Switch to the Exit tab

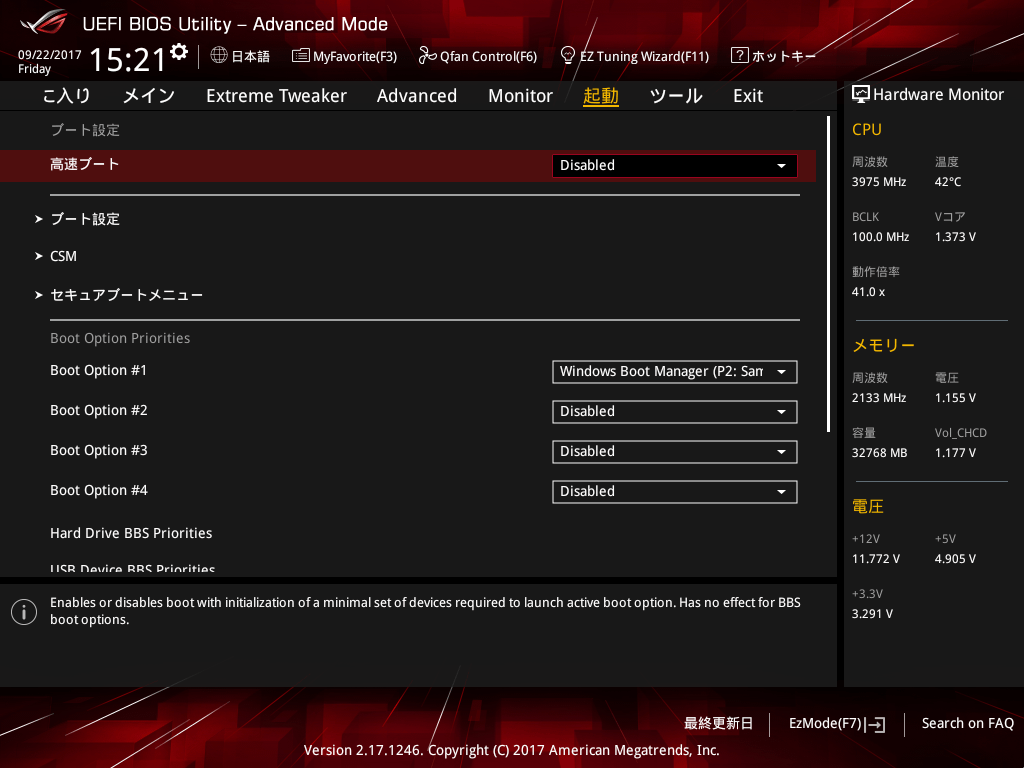pyautogui.click(x=748, y=96)
